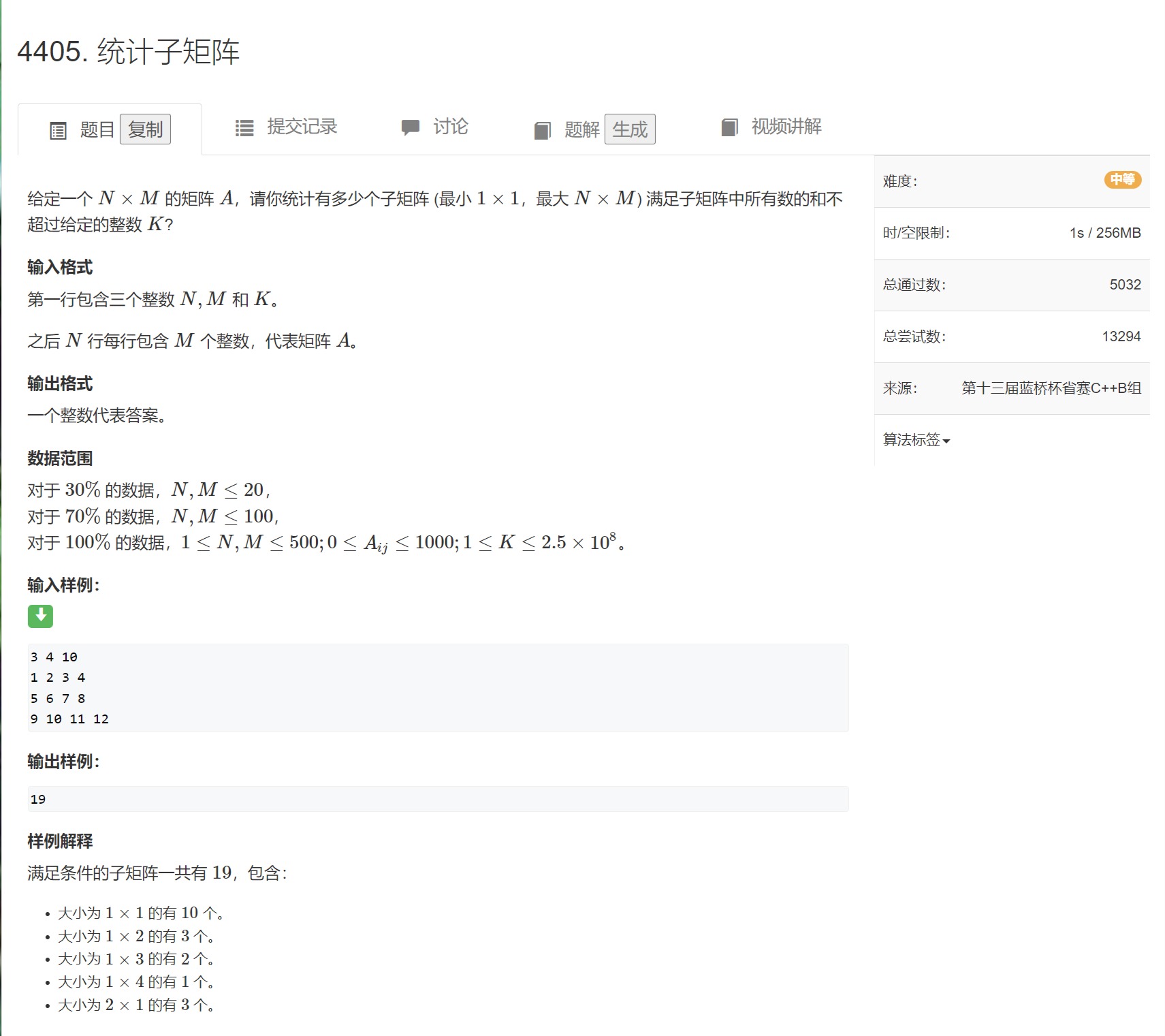
Task: Select the sample output value 19
Action: [x=38, y=800]
